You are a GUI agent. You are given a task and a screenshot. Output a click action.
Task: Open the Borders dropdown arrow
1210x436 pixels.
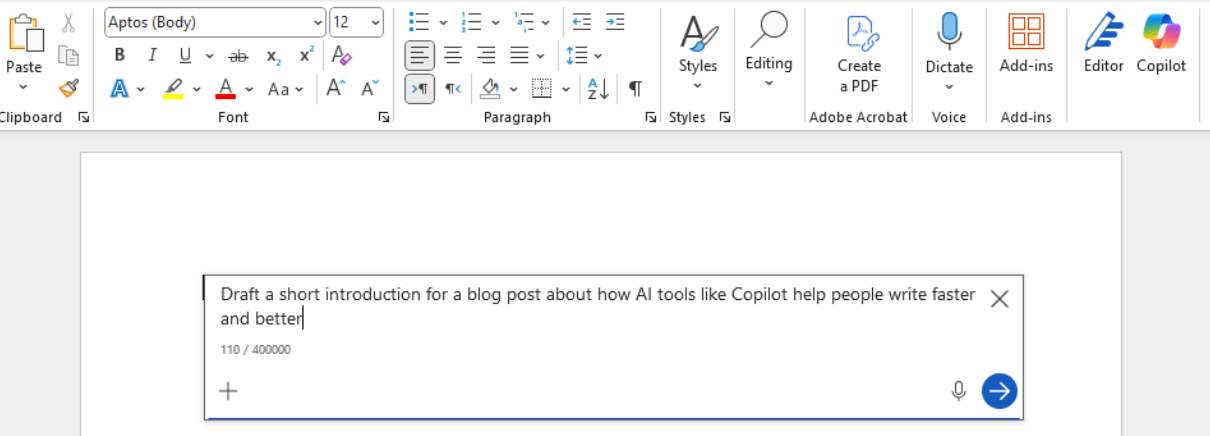coord(566,89)
